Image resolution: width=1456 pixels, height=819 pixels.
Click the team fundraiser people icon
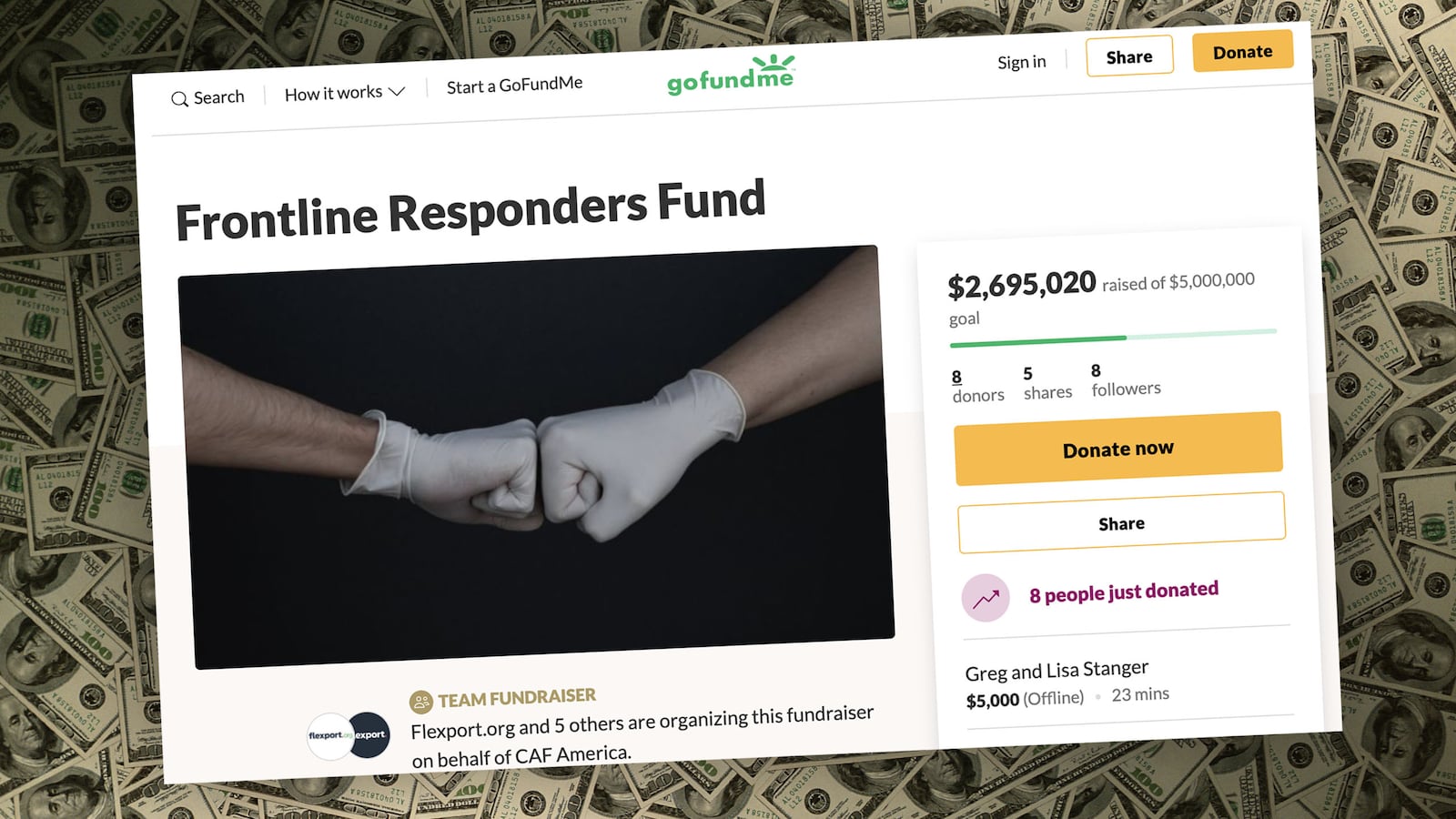click(x=420, y=702)
